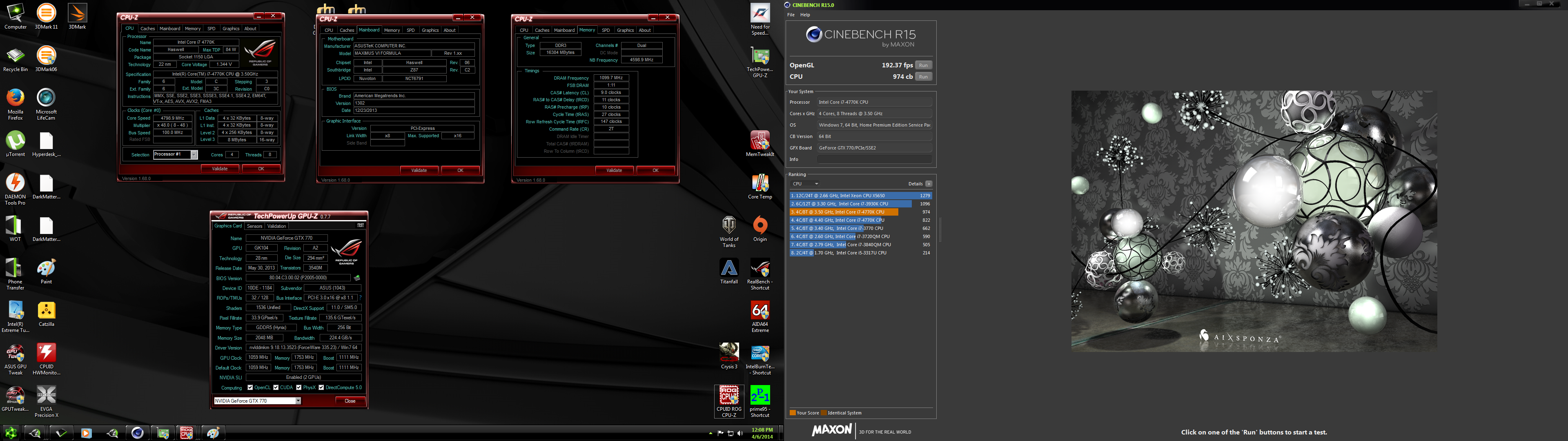Open Cinebench File menu
This screenshot has width=1568, height=441.
click(791, 15)
